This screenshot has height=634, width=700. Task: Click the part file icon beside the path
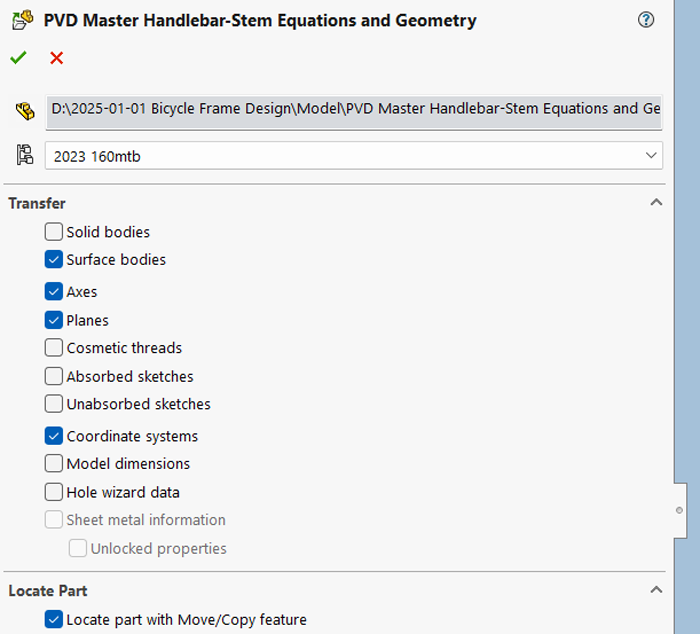[x=25, y=111]
